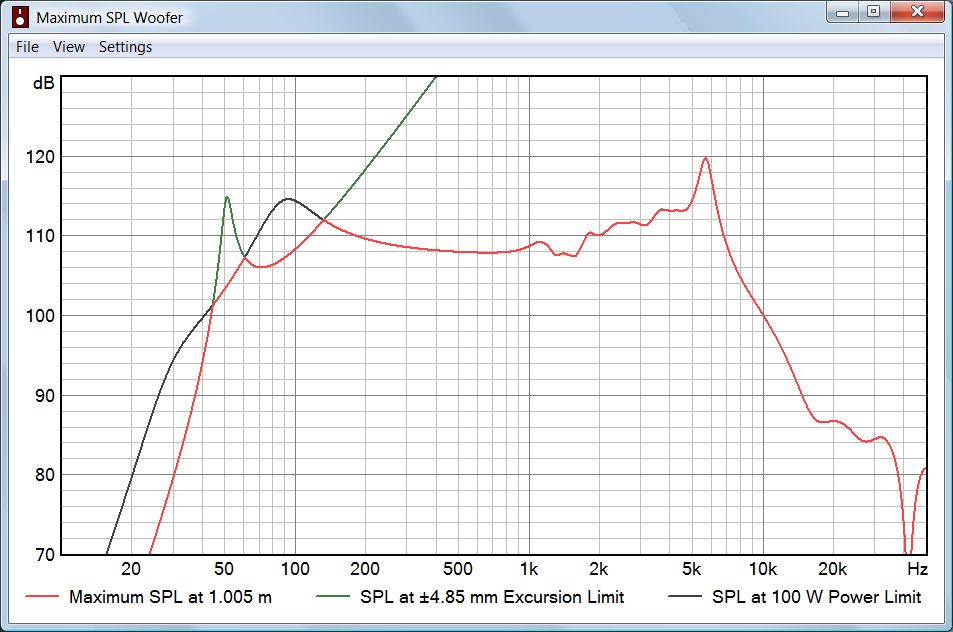Click the Hz axis unit label
This screenshot has height=632, width=953.
click(917, 569)
